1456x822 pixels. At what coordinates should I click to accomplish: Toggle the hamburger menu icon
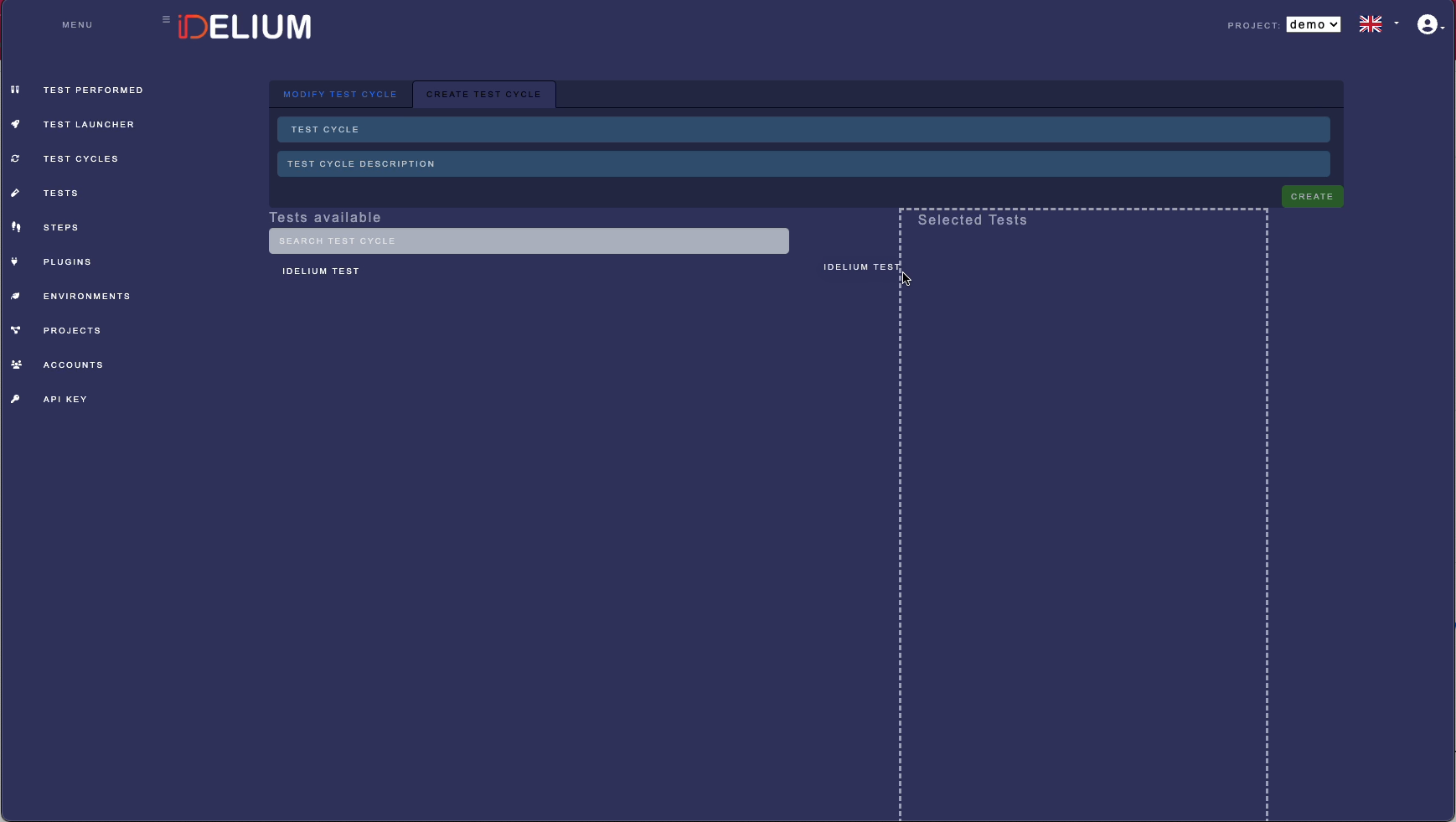(166, 19)
